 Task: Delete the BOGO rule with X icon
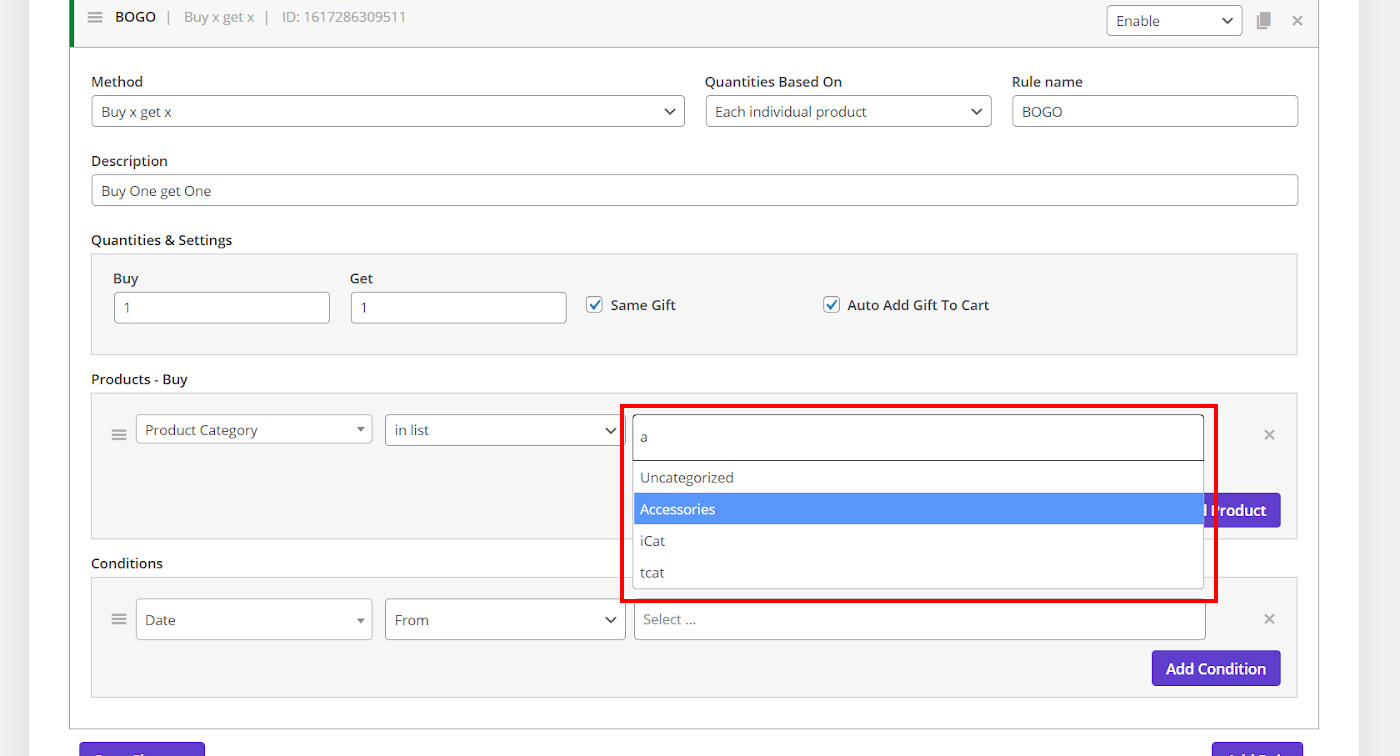coord(1297,20)
